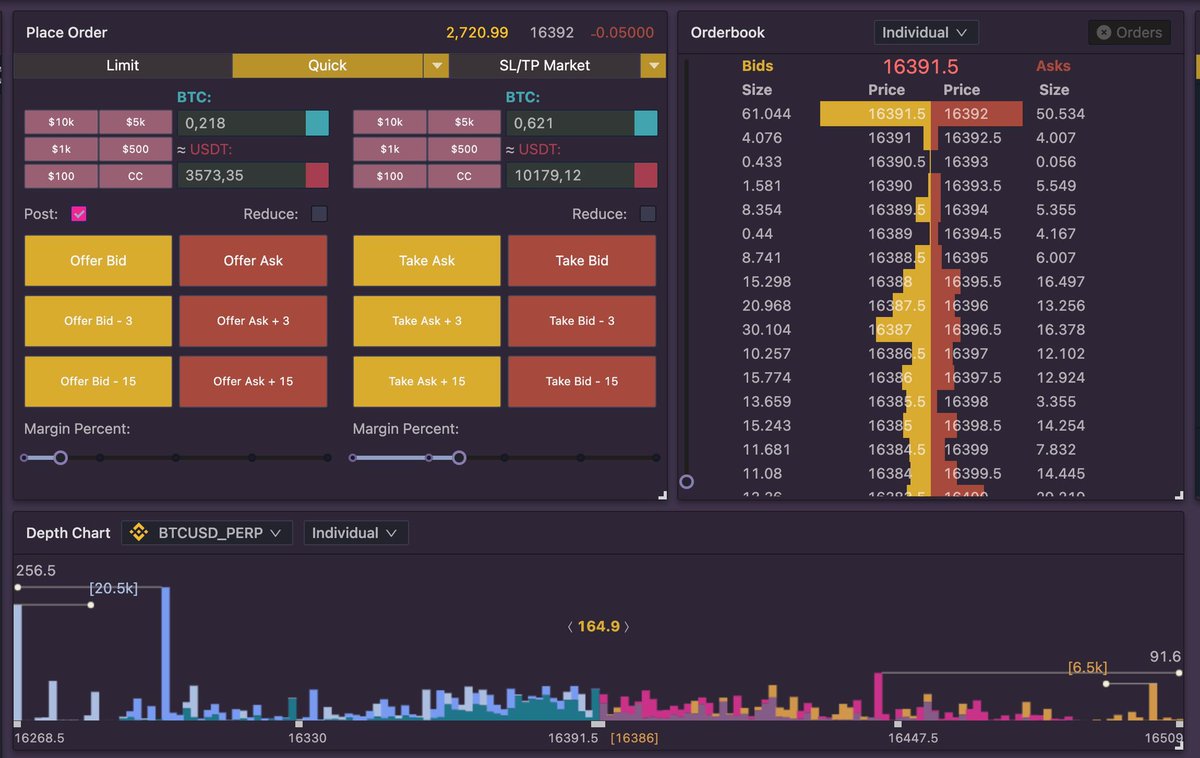Enable Reduce above the Take Bid button
This screenshot has width=1200, height=758.
[648, 214]
